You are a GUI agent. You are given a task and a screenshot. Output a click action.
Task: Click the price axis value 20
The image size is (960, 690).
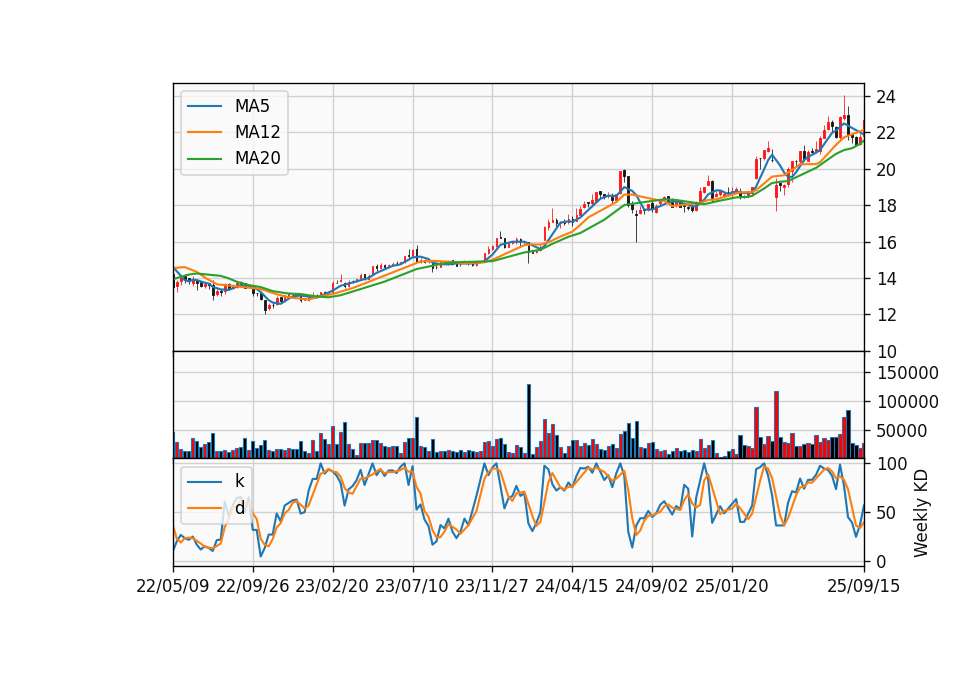[886, 170]
